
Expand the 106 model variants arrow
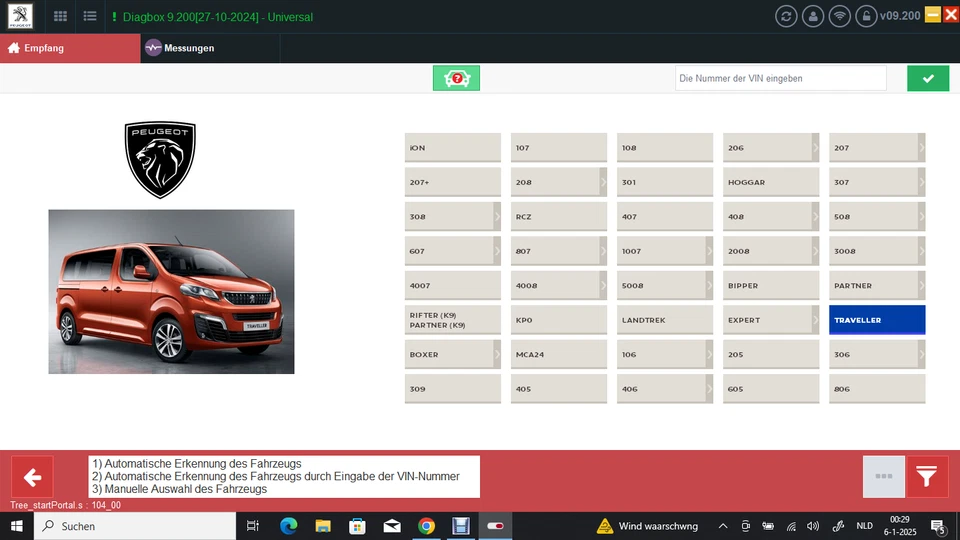710,354
